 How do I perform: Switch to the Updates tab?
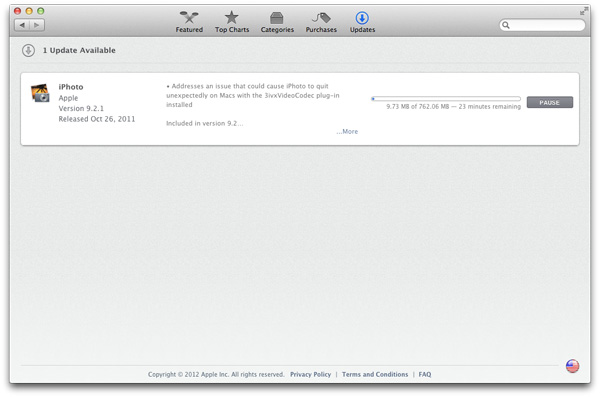[362, 22]
